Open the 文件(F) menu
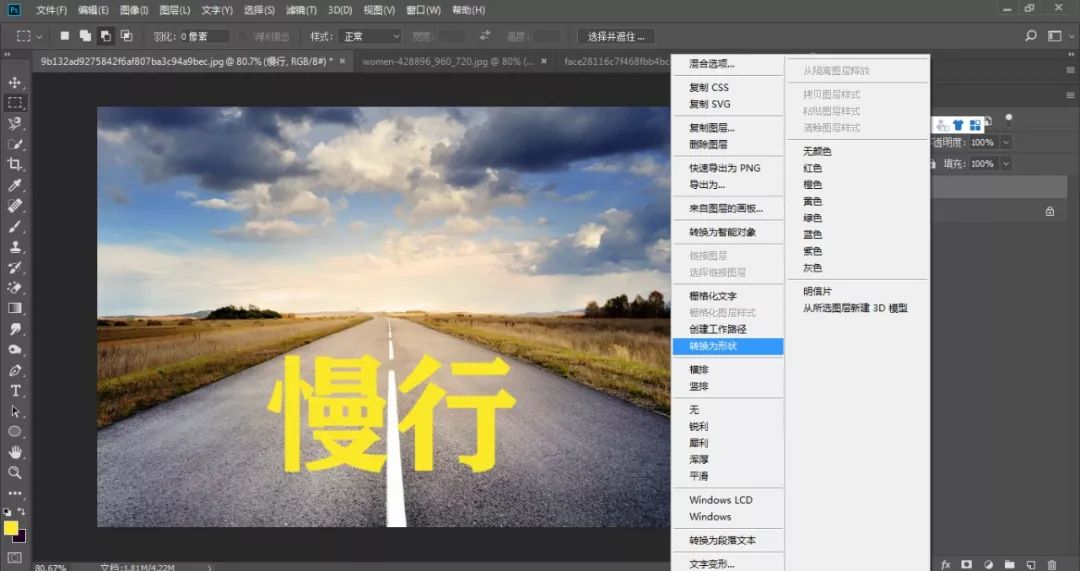This screenshot has height=571, width=1080. click(x=52, y=10)
